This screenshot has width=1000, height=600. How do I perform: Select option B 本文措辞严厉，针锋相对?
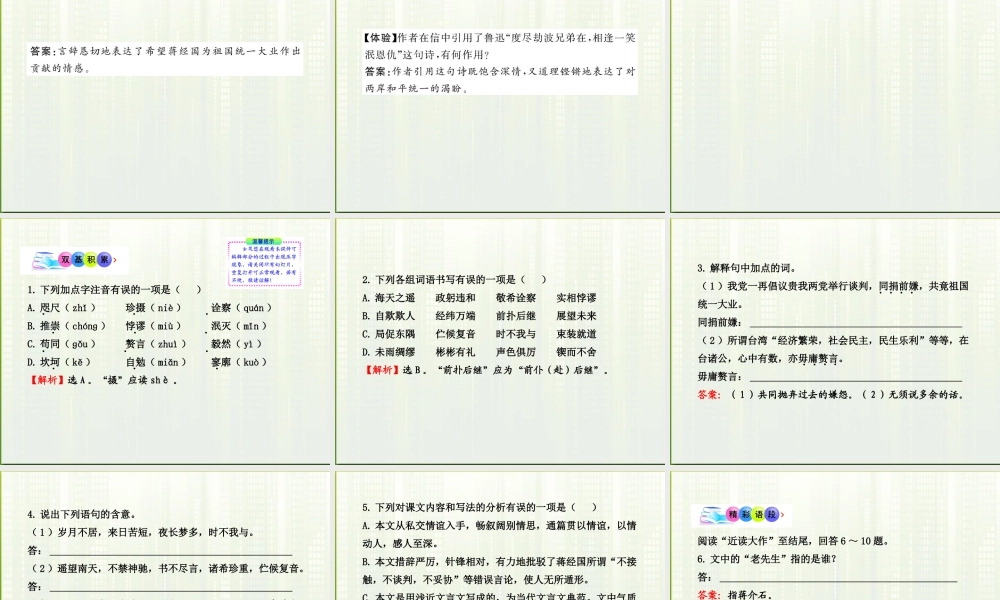point(499,571)
